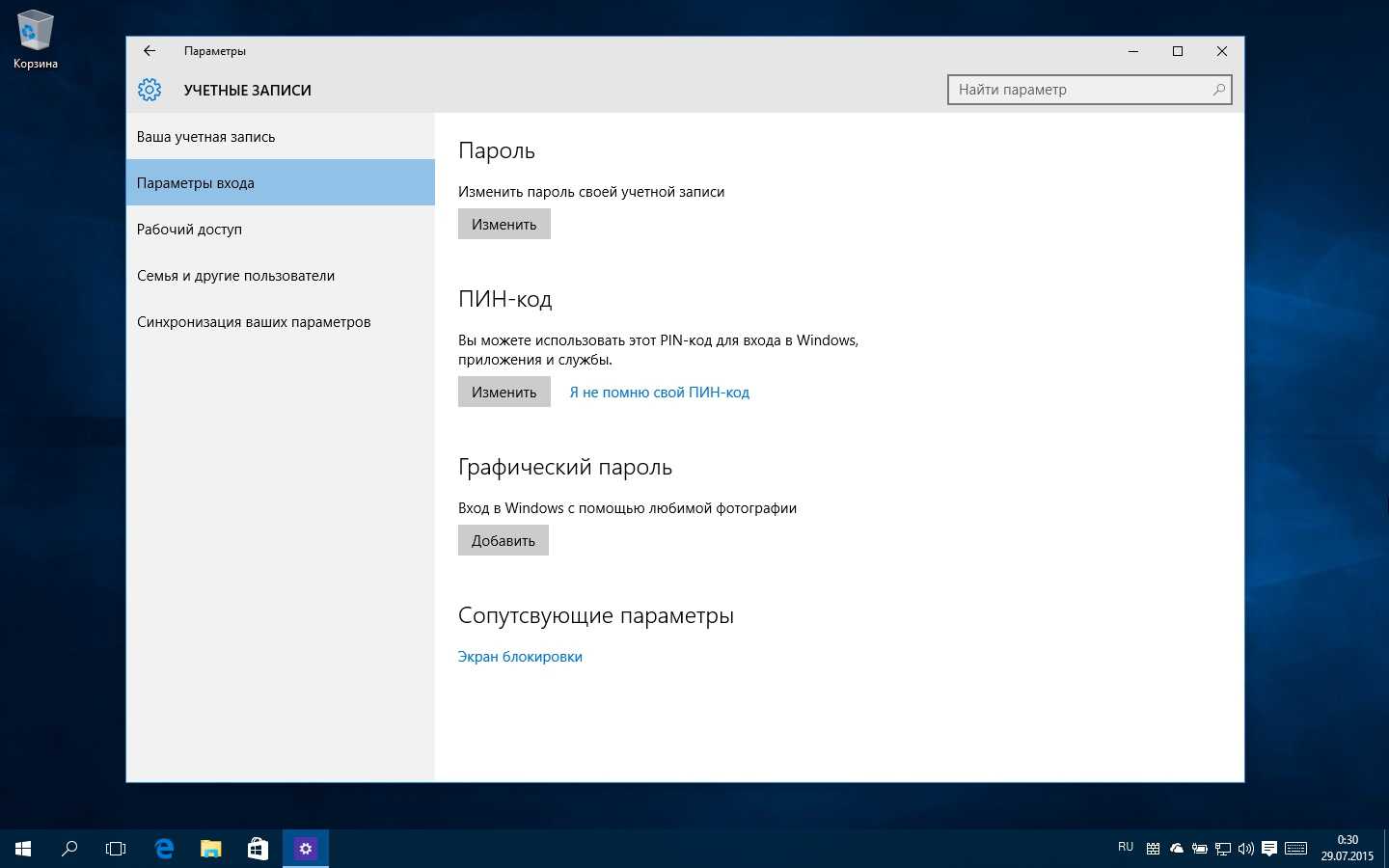The image size is (1389, 868).
Task: Click the gear icon beside УЧЕТНЫЕ ЗАПИСИ
Action: (150, 90)
